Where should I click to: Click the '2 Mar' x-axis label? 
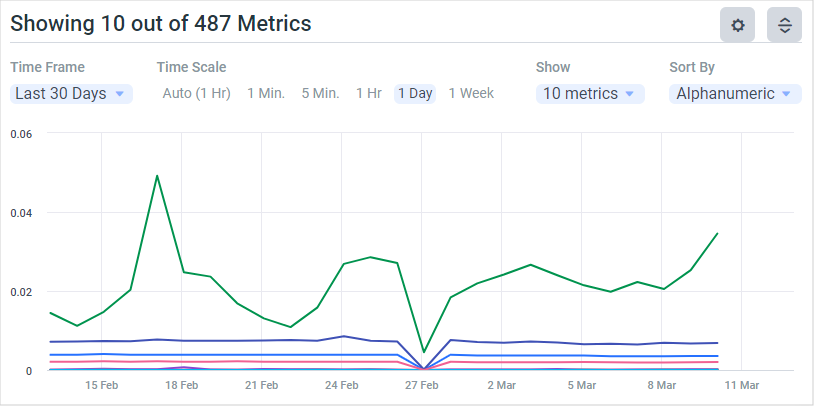[502, 385]
